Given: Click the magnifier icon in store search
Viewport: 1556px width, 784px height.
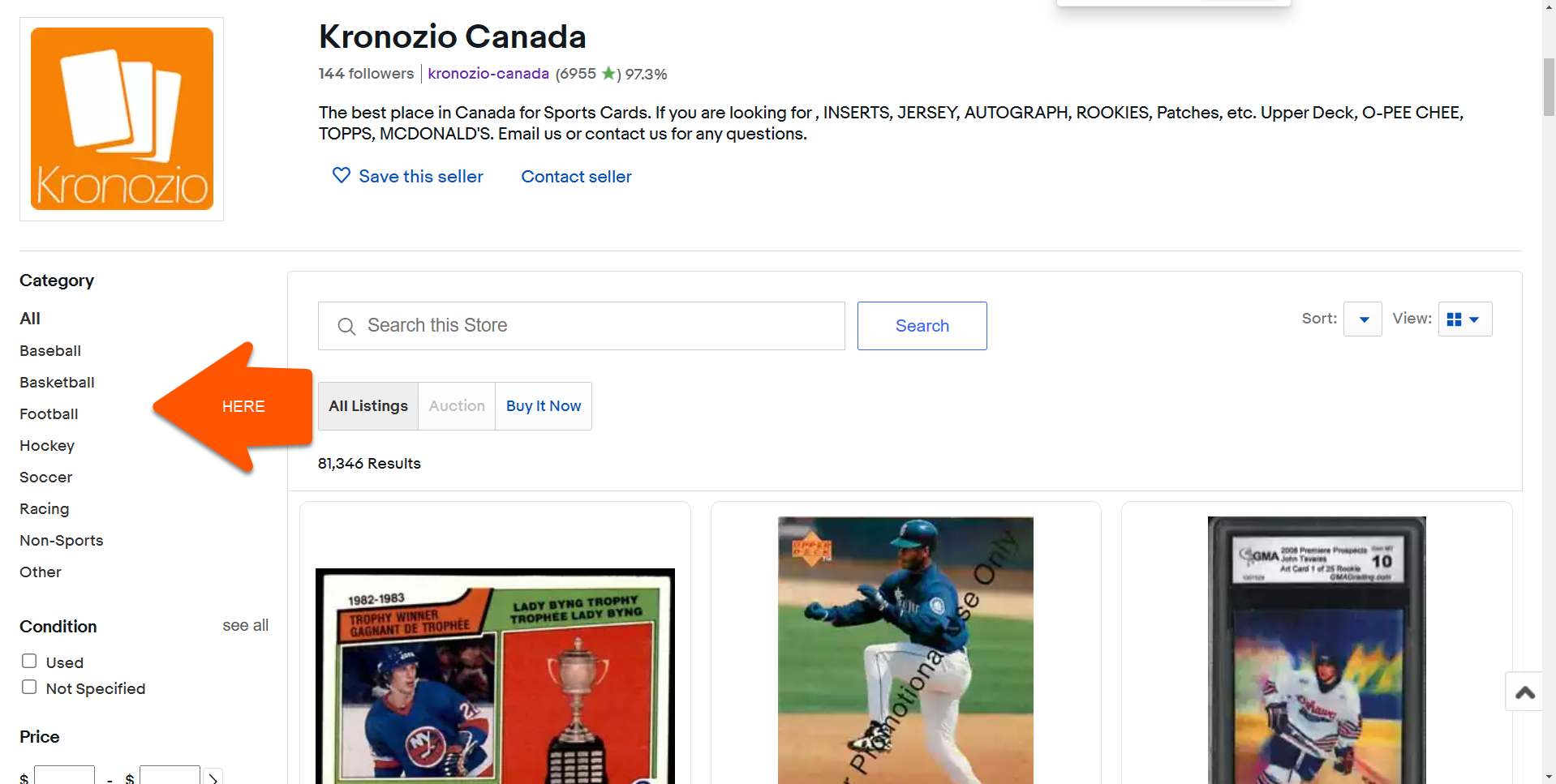Looking at the screenshot, I should pos(346,326).
